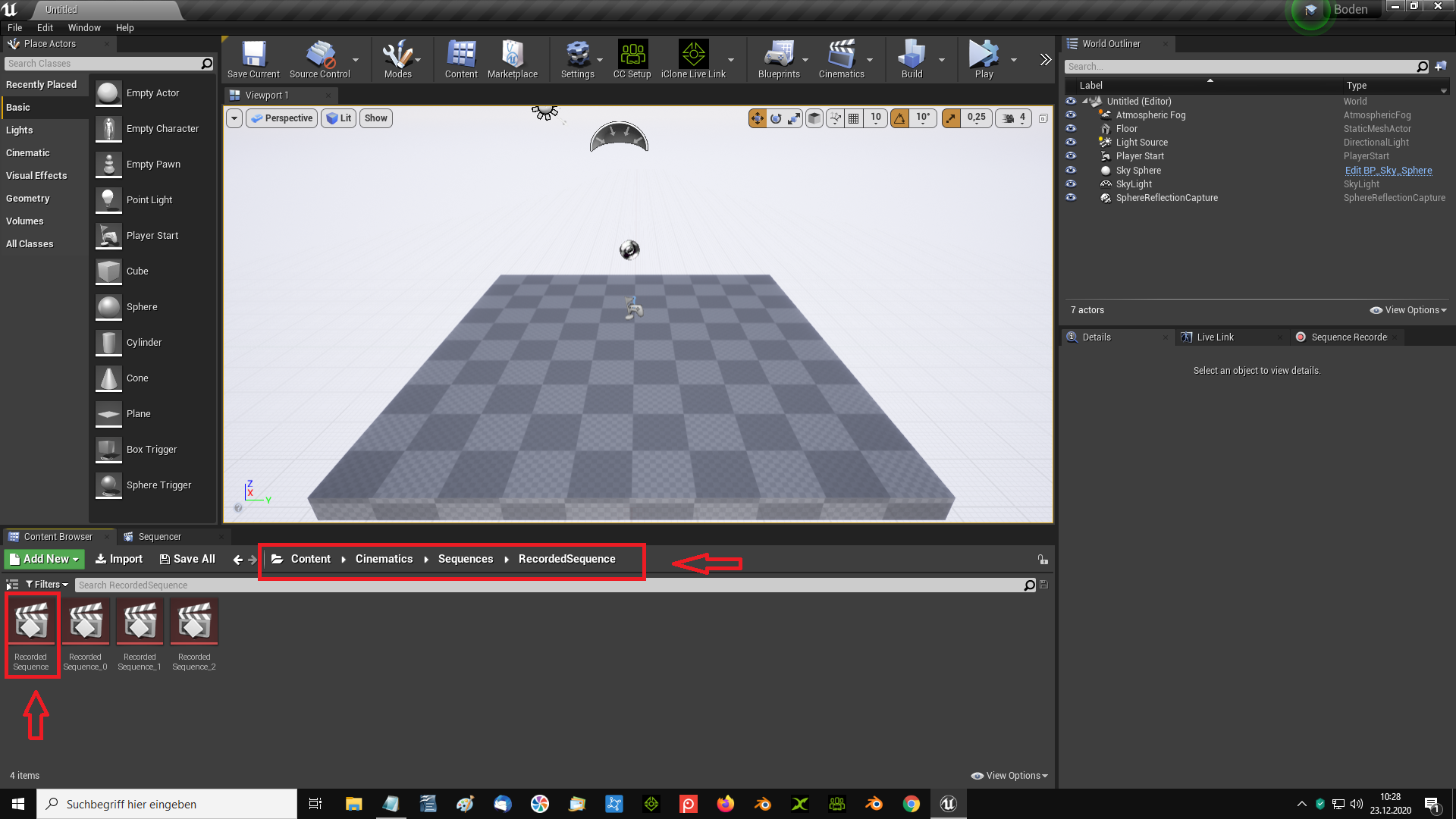The height and width of the screenshot is (819, 1456).
Task: Hide the Sky Sphere actor
Action: [1071, 171]
